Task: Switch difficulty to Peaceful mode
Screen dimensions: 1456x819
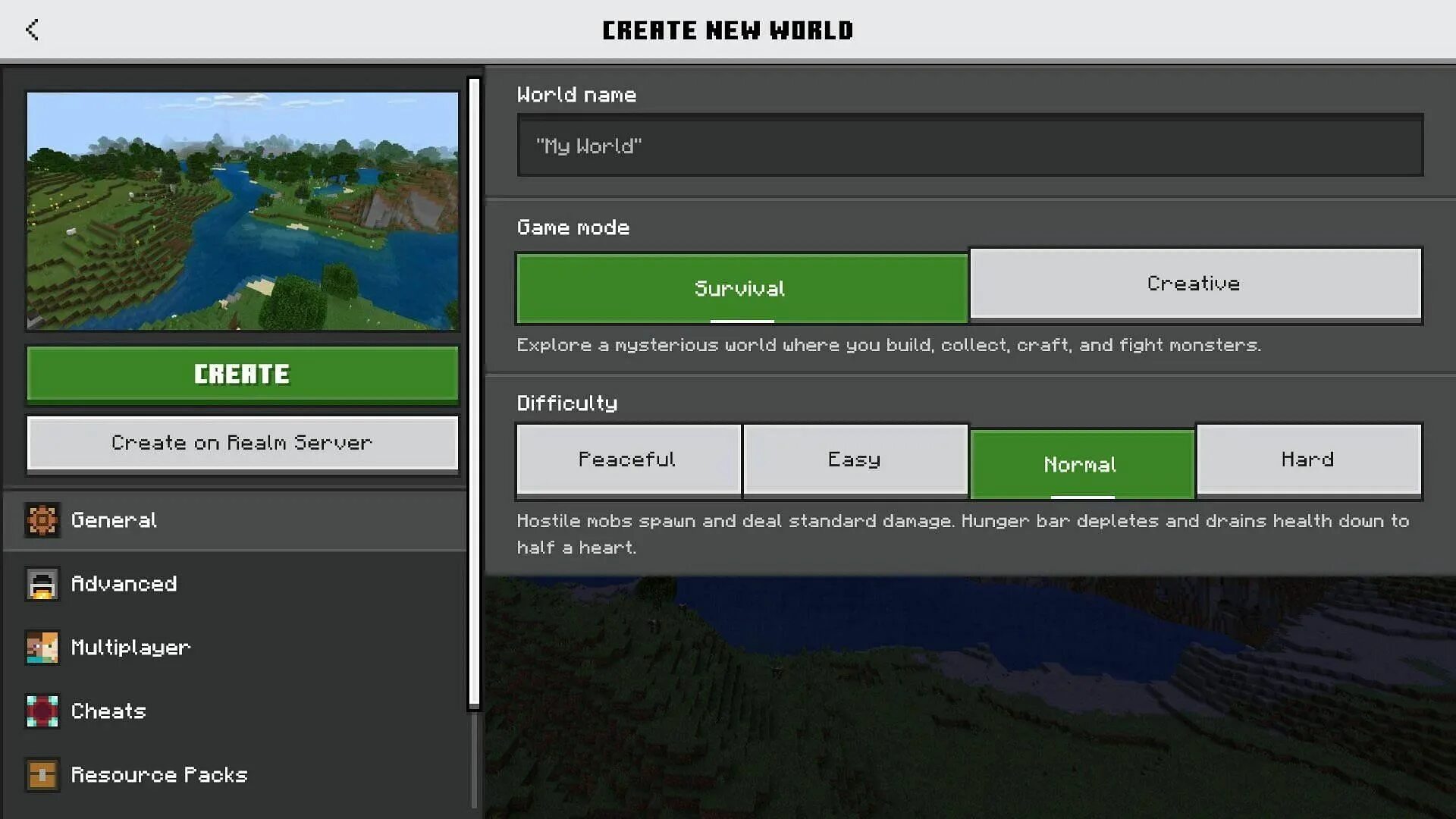Action: pyautogui.click(x=626, y=459)
